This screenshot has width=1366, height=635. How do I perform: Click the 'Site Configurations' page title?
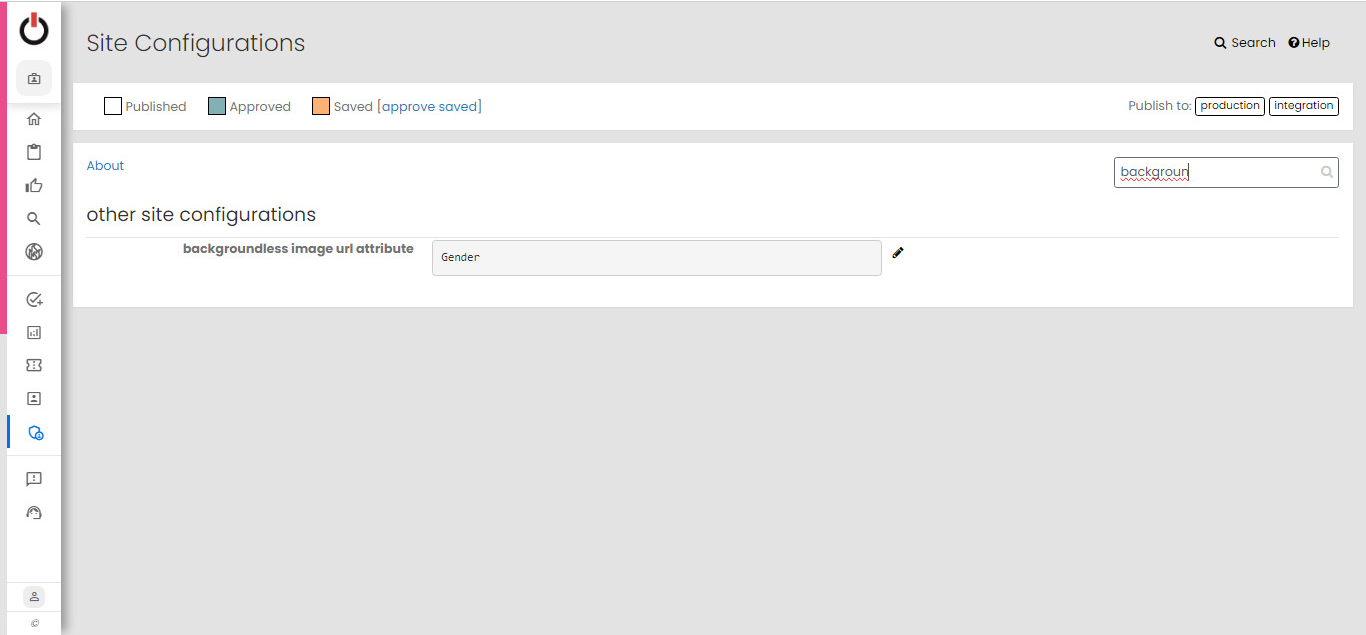(196, 43)
